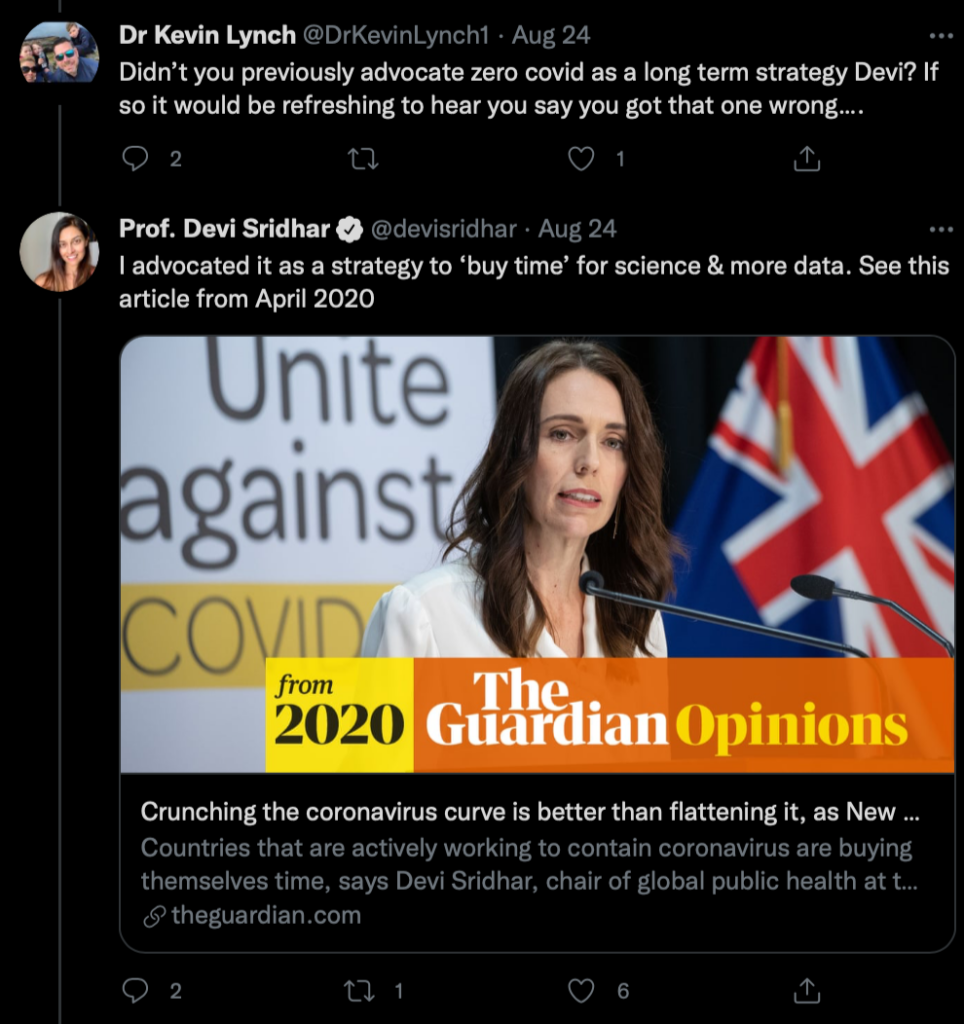
Task: Click the Dr Kevin Lynch display name
Action: (x=207, y=35)
